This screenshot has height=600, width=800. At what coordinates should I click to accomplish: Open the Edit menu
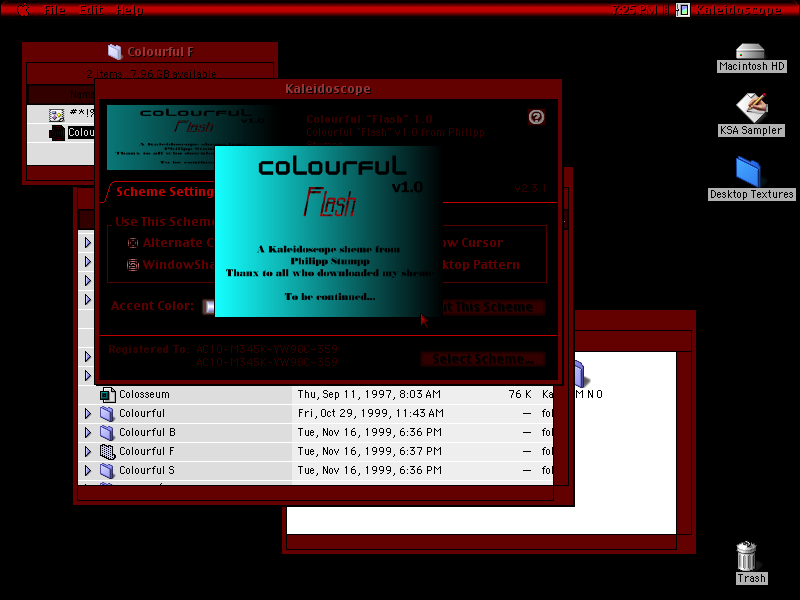point(91,10)
